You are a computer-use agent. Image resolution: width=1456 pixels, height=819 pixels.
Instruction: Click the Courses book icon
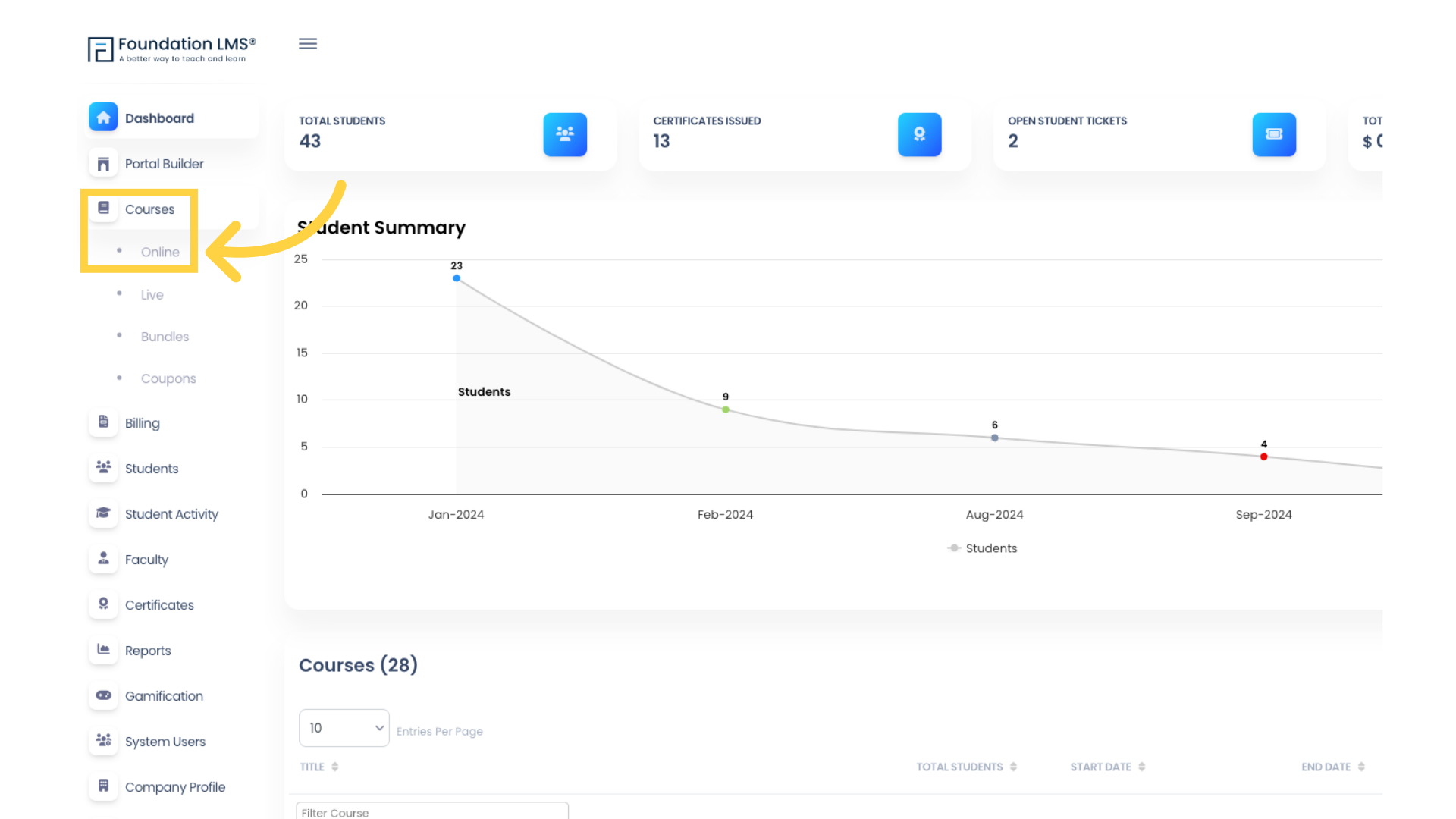tap(104, 207)
